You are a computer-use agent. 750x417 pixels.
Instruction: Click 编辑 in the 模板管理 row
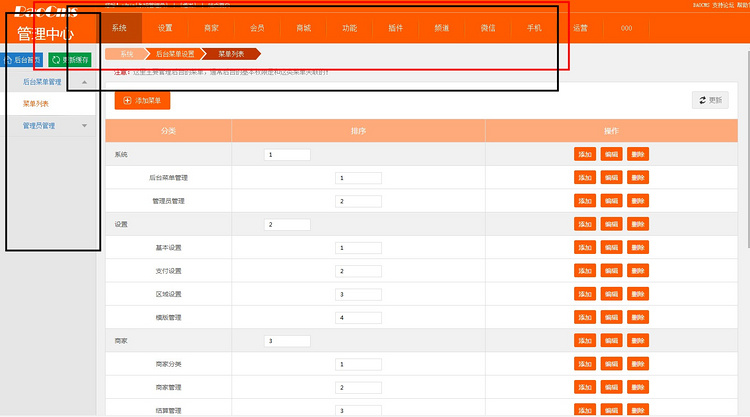coord(611,317)
